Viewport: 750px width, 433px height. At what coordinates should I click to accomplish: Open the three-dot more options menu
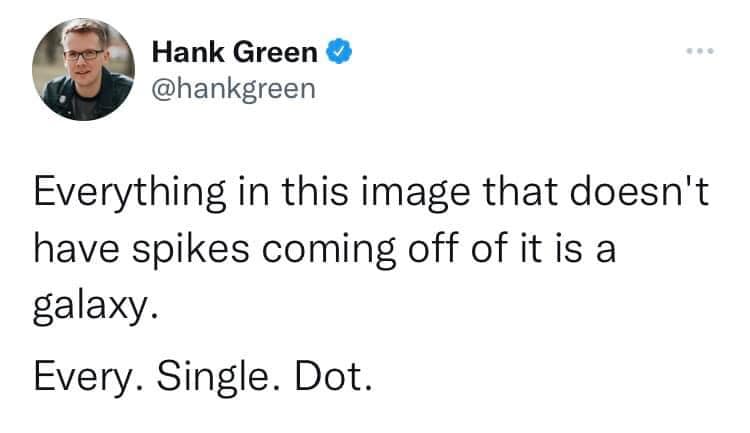(700, 48)
